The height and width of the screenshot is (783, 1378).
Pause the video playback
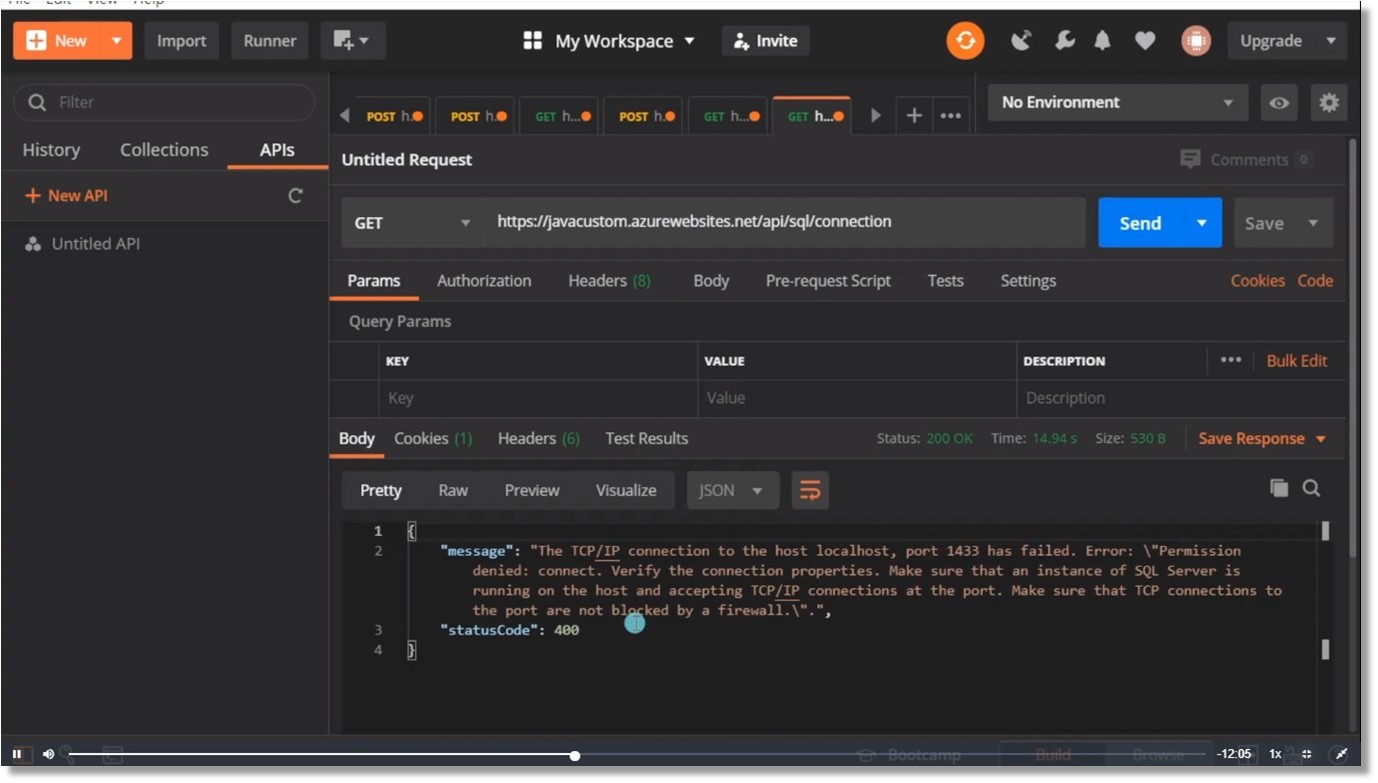pyautogui.click(x=17, y=754)
